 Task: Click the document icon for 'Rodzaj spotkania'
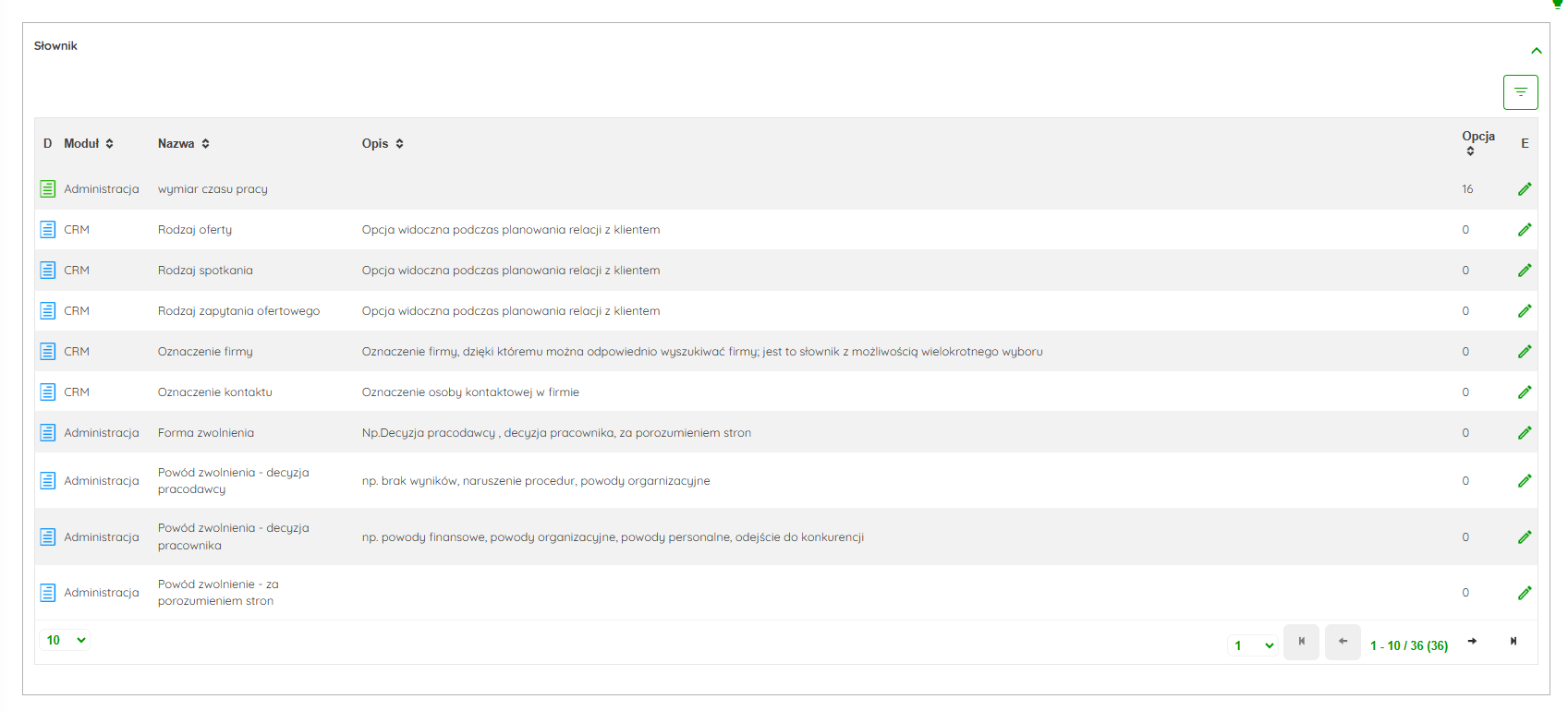click(x=48, y=271)
